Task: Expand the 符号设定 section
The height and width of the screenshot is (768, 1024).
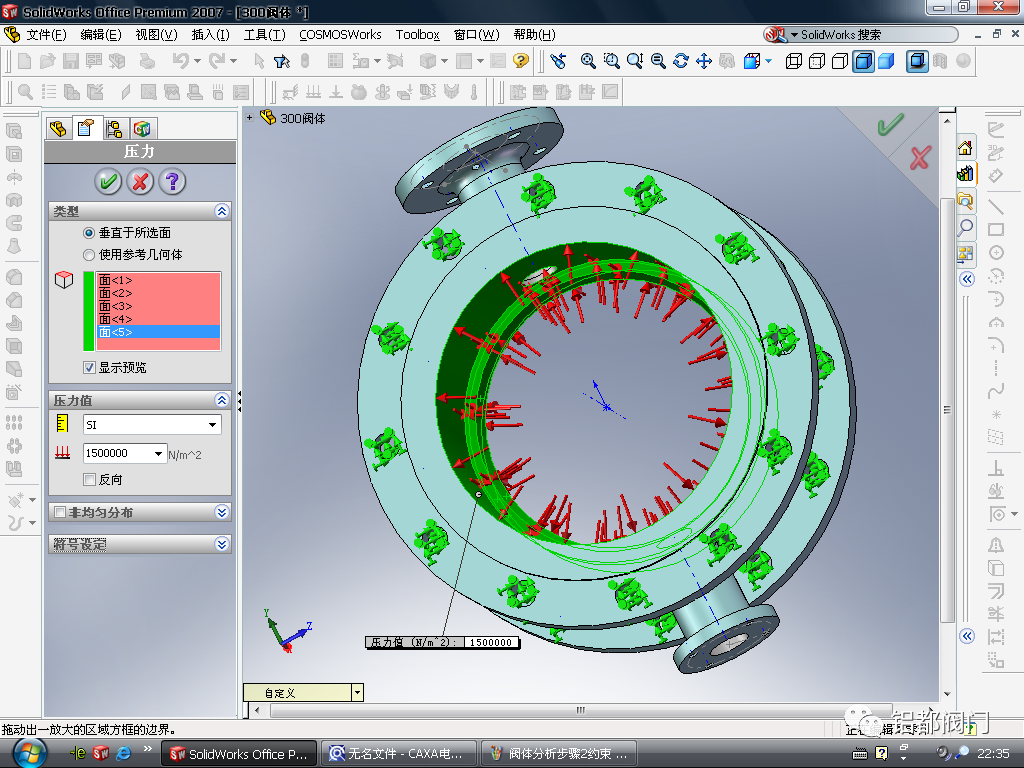Action: pyautogui.click(x=222, y=545)
